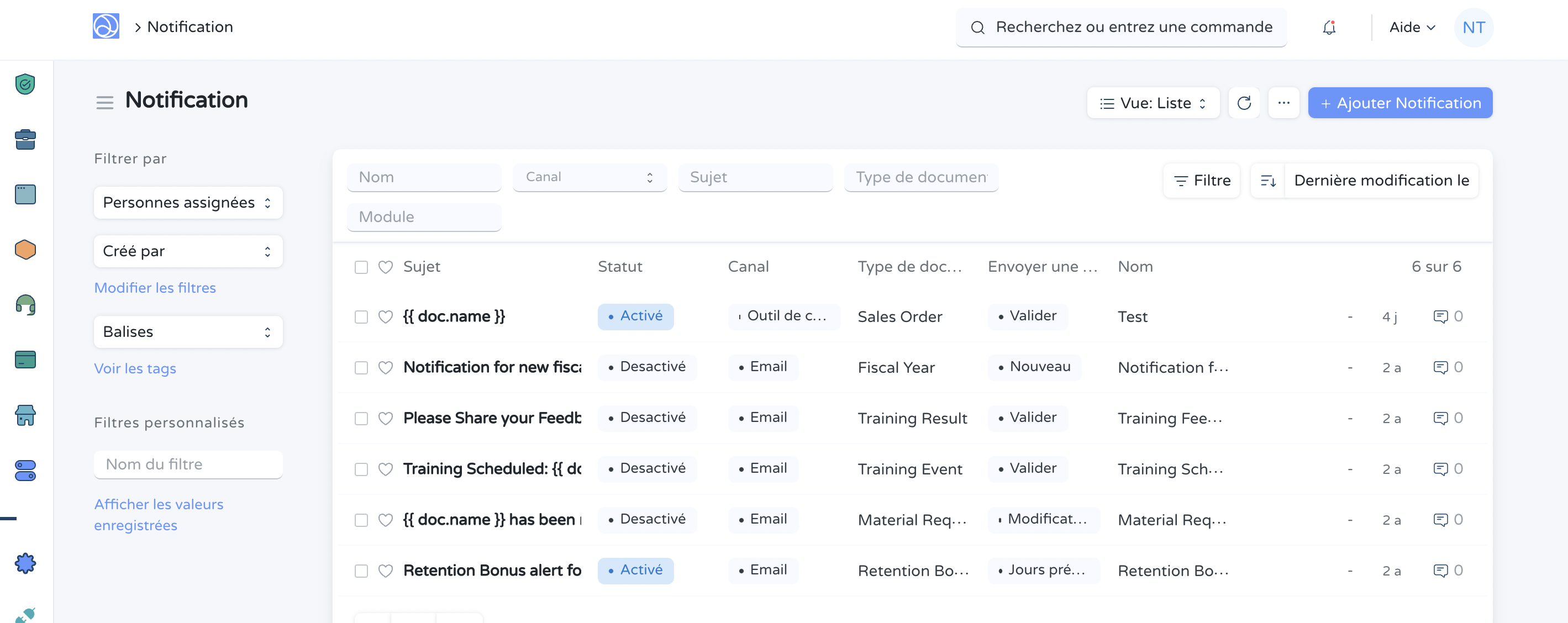1568x623 pixels.
Task: Click the Notification breadcrumb item
Action: point(190,27)
